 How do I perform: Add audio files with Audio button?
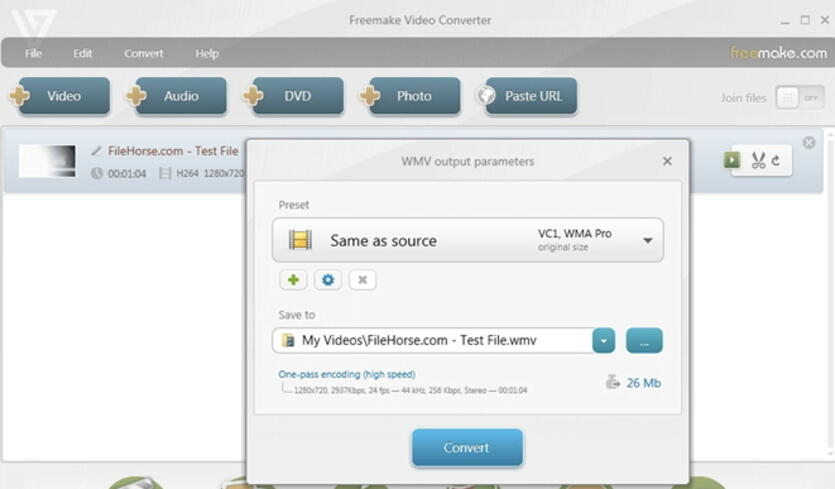coord(181,96)
